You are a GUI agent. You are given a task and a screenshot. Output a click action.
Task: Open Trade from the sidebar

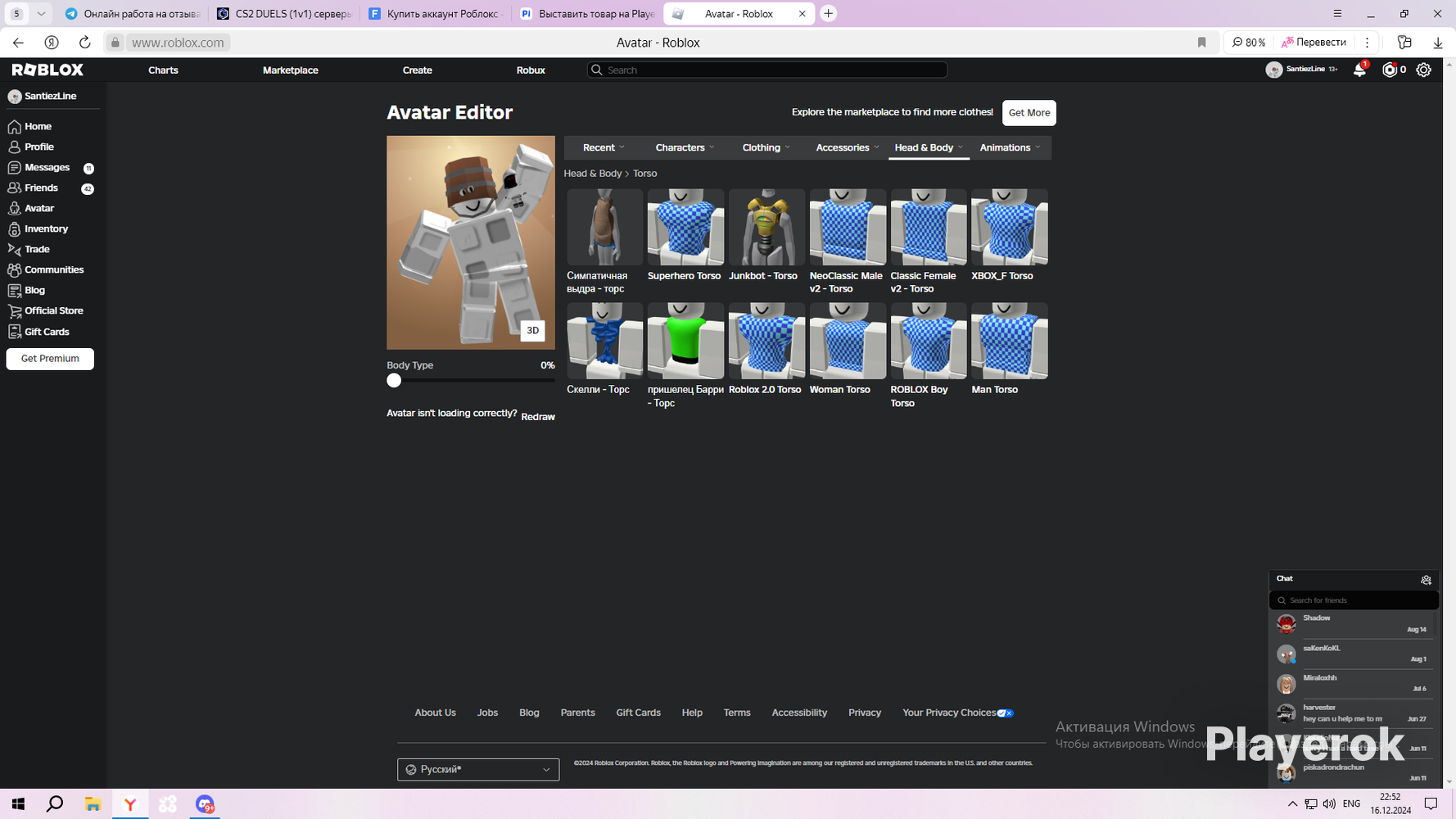tap(37, 249)
